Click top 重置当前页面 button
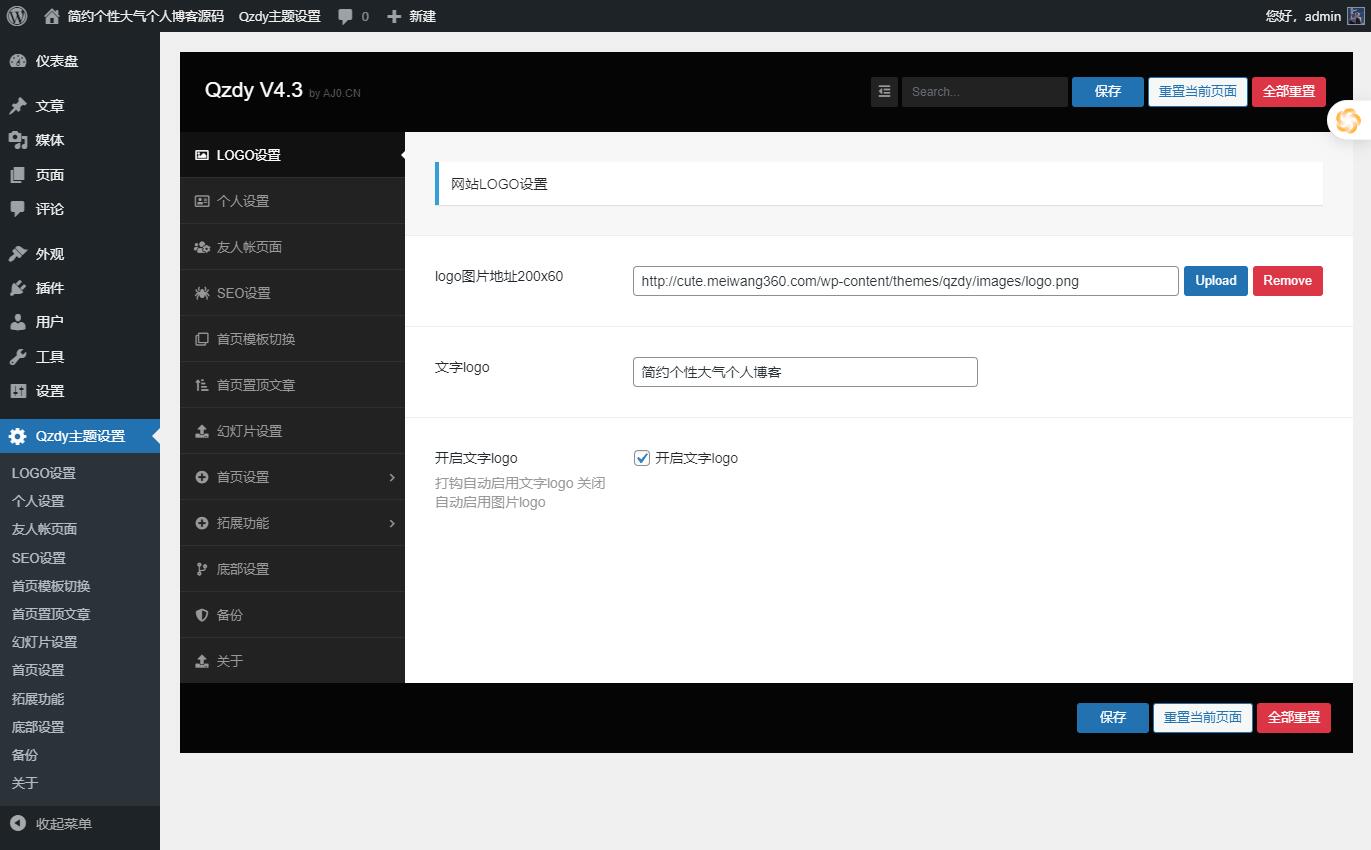Viewport: 1371px width, 850px height. click(1198, 91)
